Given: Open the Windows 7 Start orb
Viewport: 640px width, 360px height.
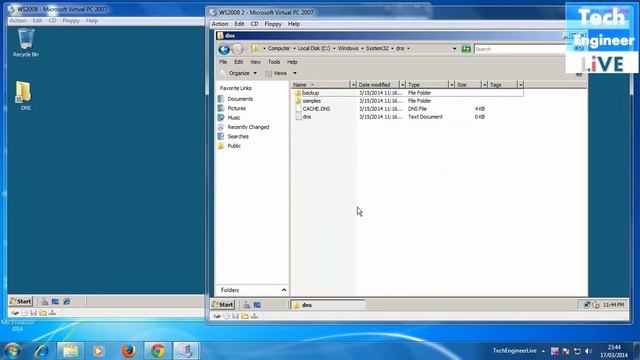Looking at the screenshot, I should point(12,351).
